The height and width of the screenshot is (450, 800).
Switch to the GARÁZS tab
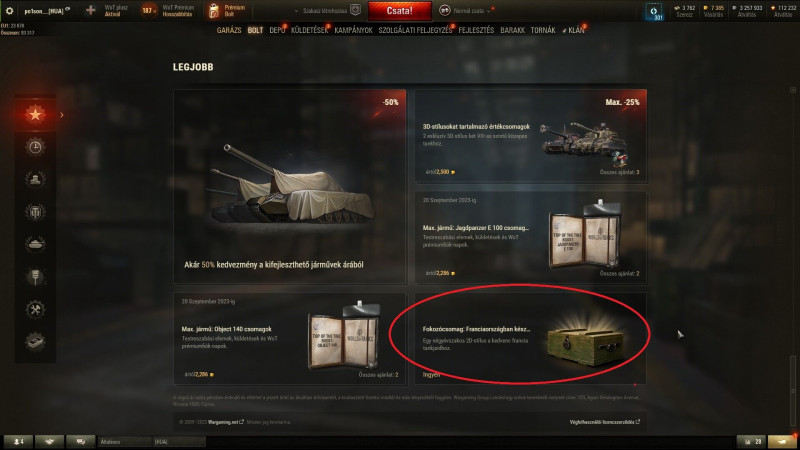click(x=229, y=30)
